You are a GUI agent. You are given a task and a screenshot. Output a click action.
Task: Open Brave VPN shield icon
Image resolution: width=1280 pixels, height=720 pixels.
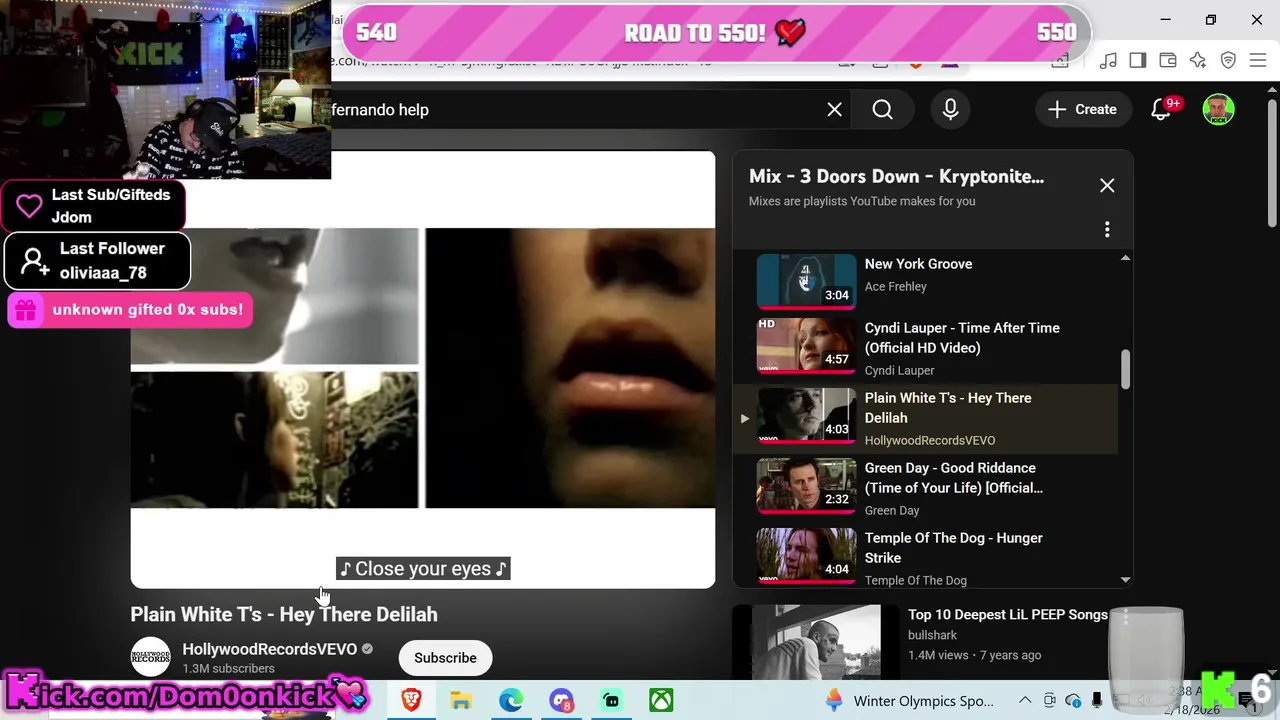click(1229, 60)
